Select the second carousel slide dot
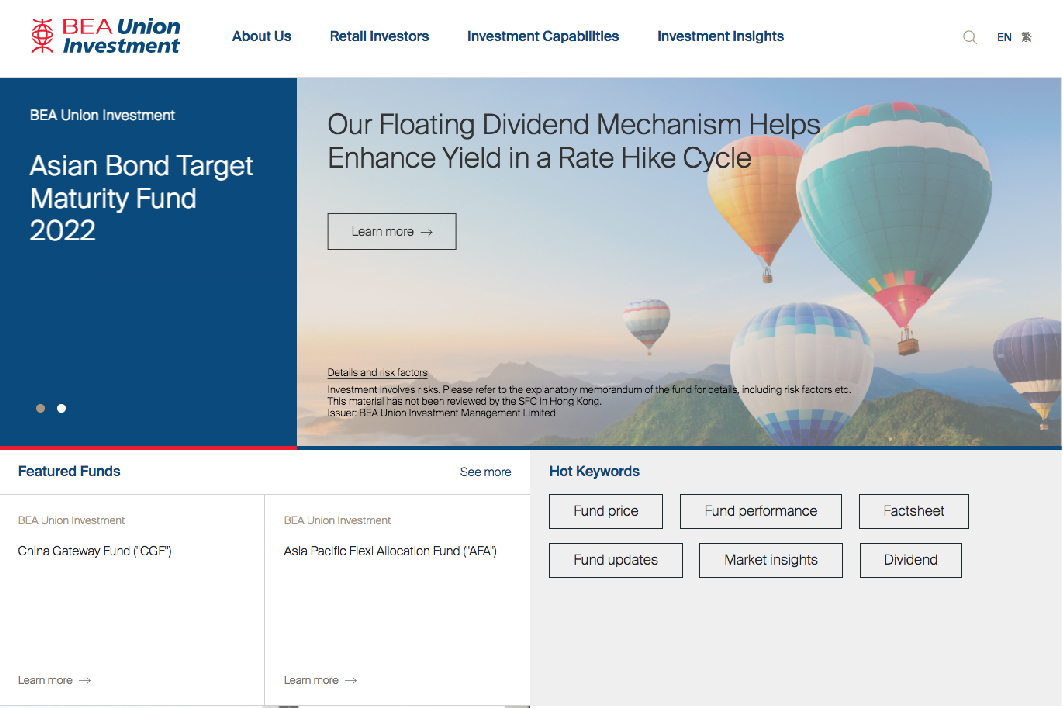 [62, 408]
